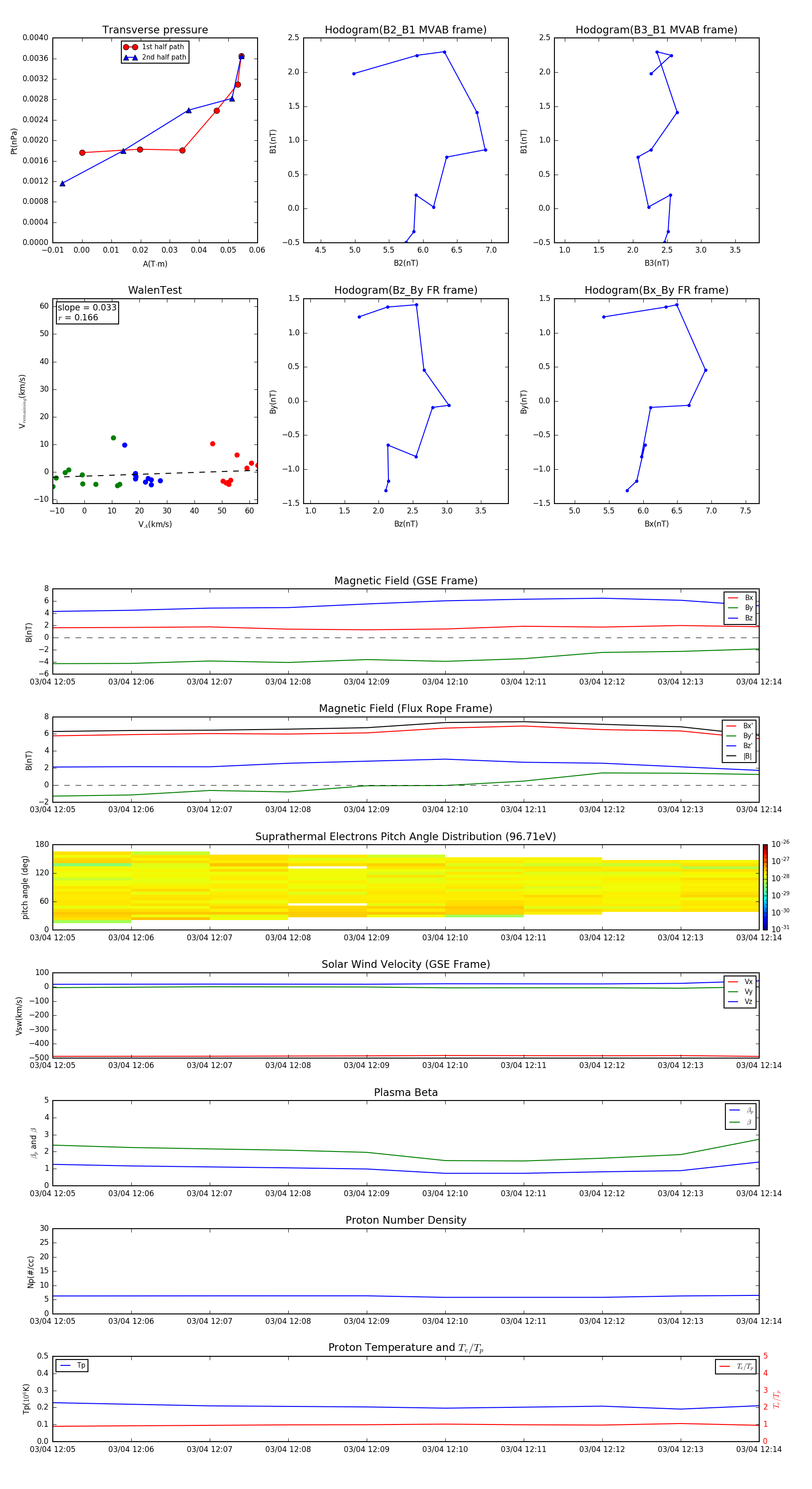The width and height of the screenshot is (812, 1489).
Task: Click the 'B3(nT)' x-axis label
Action: (x=656, y=263)
